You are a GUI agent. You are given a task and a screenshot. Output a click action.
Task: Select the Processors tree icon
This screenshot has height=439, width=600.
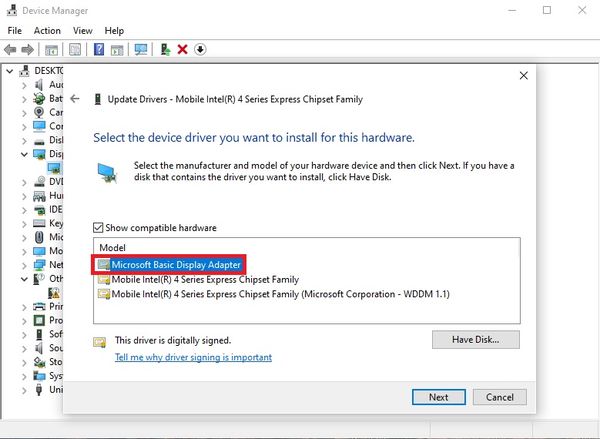(x=39, y=320)
